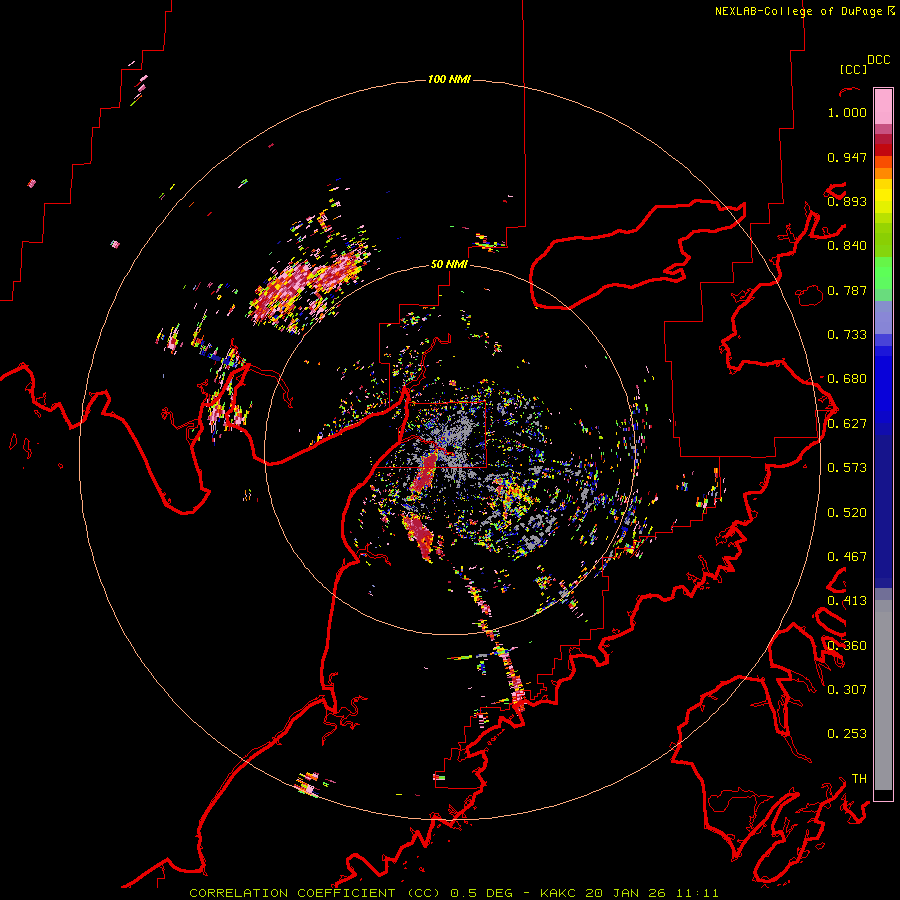Select the 0.573 scale value
The height and width of the screenshot is (900, 900).
click(x=847, y=468)
